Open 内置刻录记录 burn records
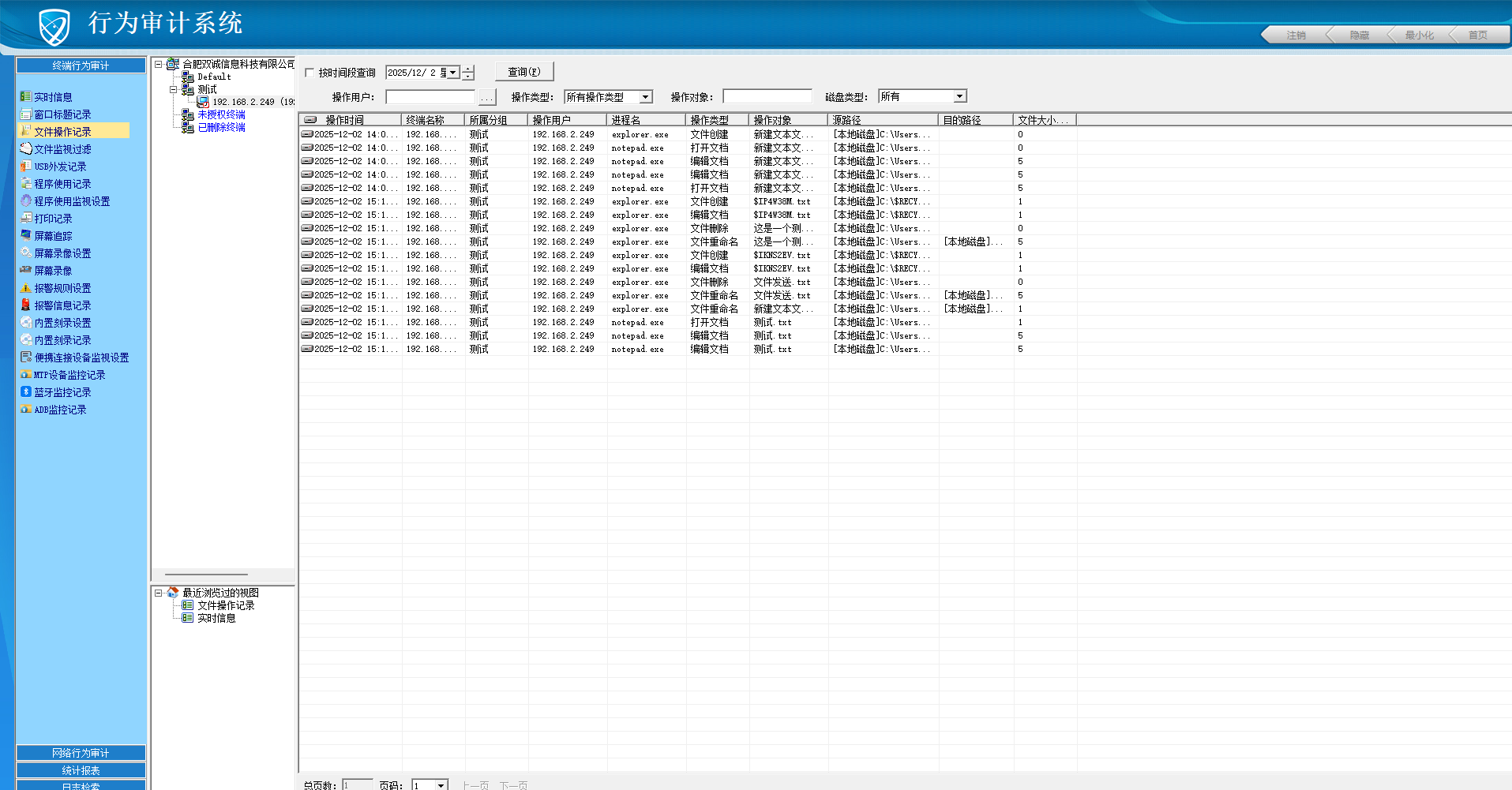The width and height of the screenshot is (1512, 790). (x=62, y=340)
